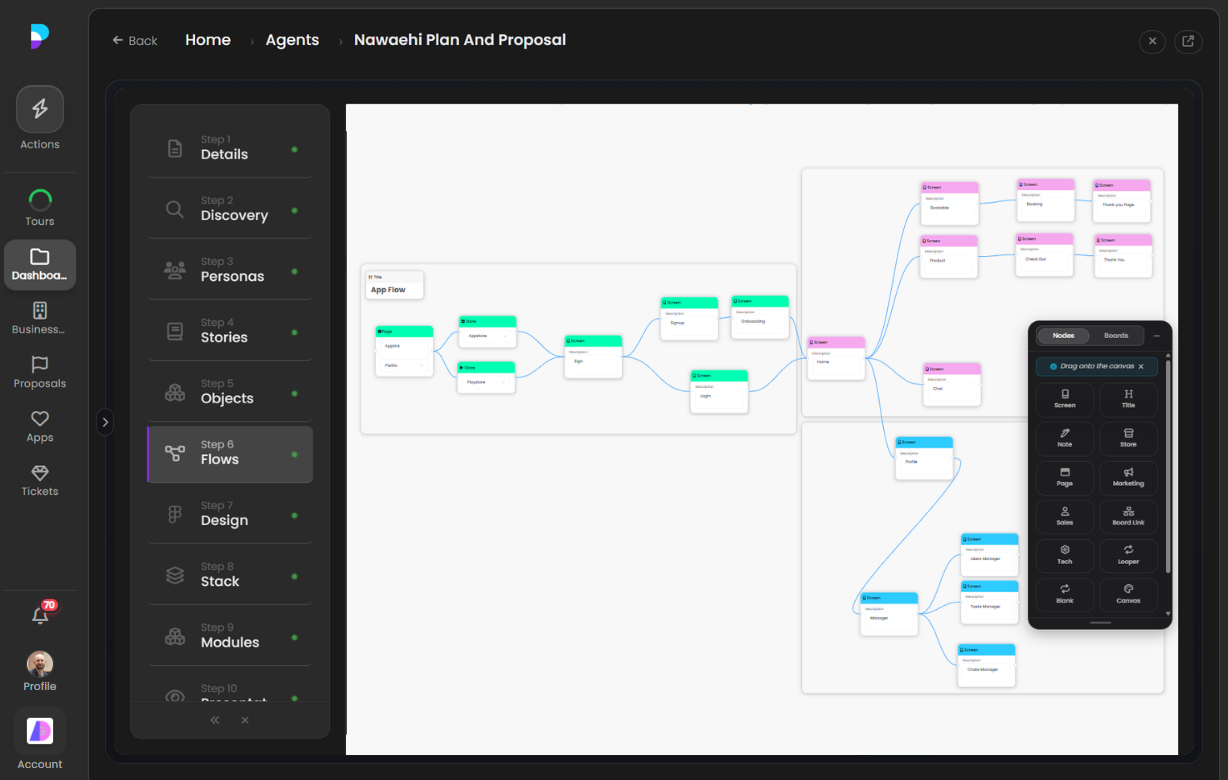Select the Tech node type

tap(1065, 555)
